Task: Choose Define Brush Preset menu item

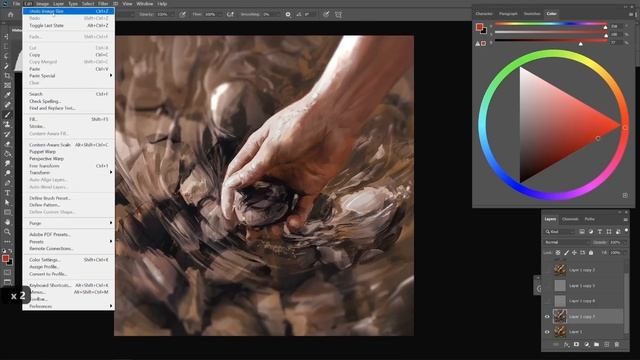Action: 69,198
